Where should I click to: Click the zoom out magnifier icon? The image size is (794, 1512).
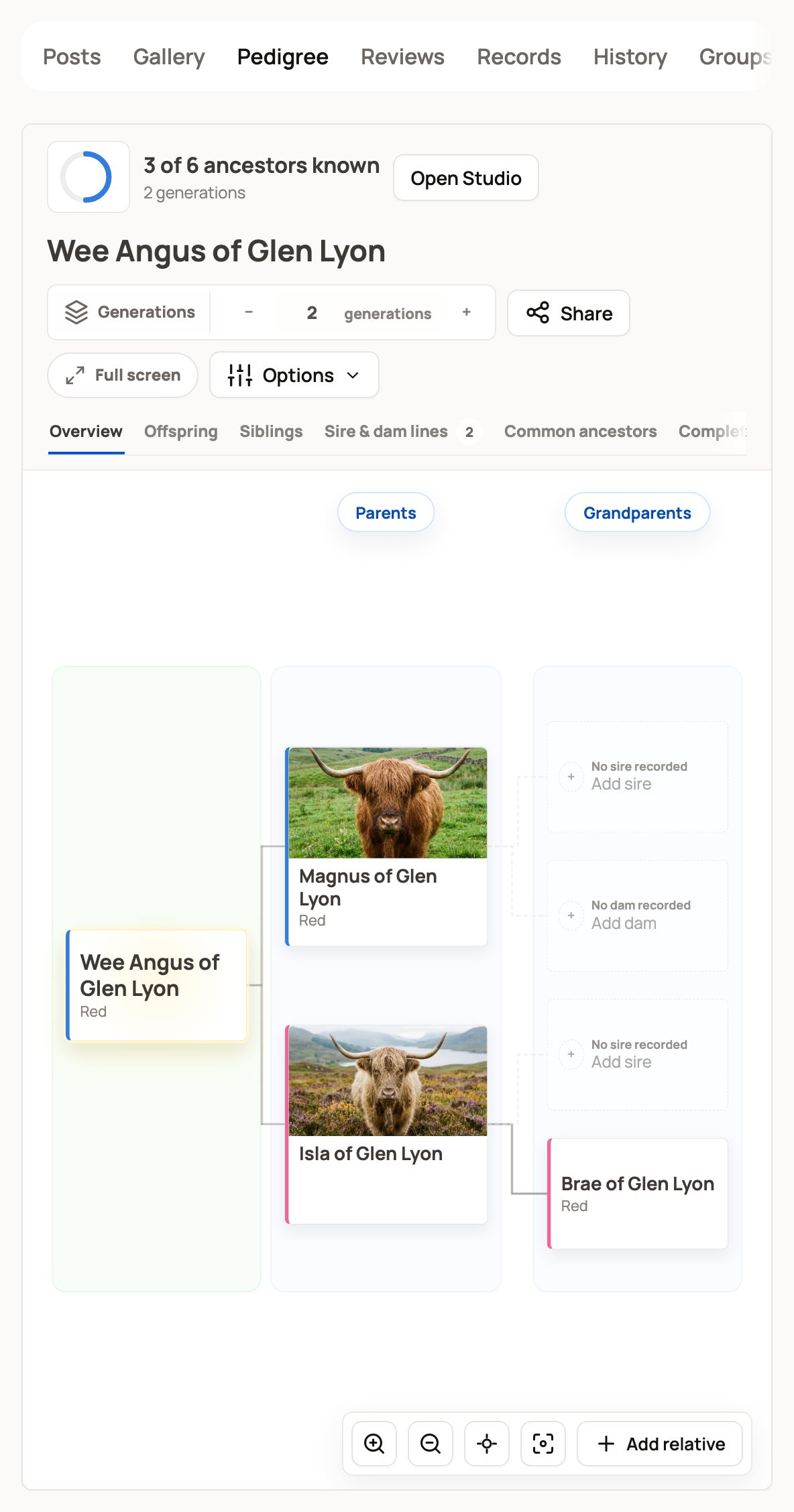(x=431, y=1444)
